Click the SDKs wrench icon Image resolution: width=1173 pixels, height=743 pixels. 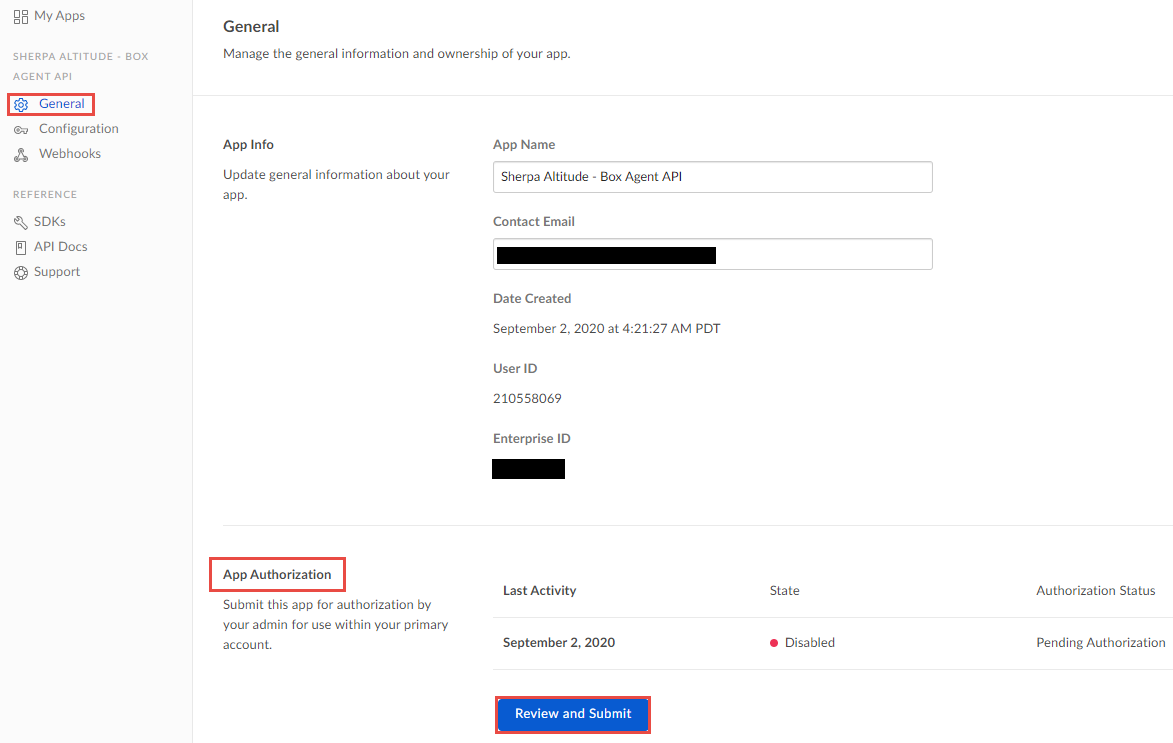click(x=21, y=222)
